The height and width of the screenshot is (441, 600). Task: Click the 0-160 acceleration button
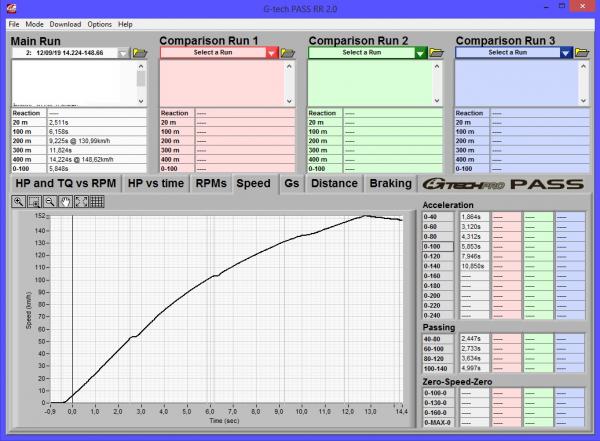point(438,276)
